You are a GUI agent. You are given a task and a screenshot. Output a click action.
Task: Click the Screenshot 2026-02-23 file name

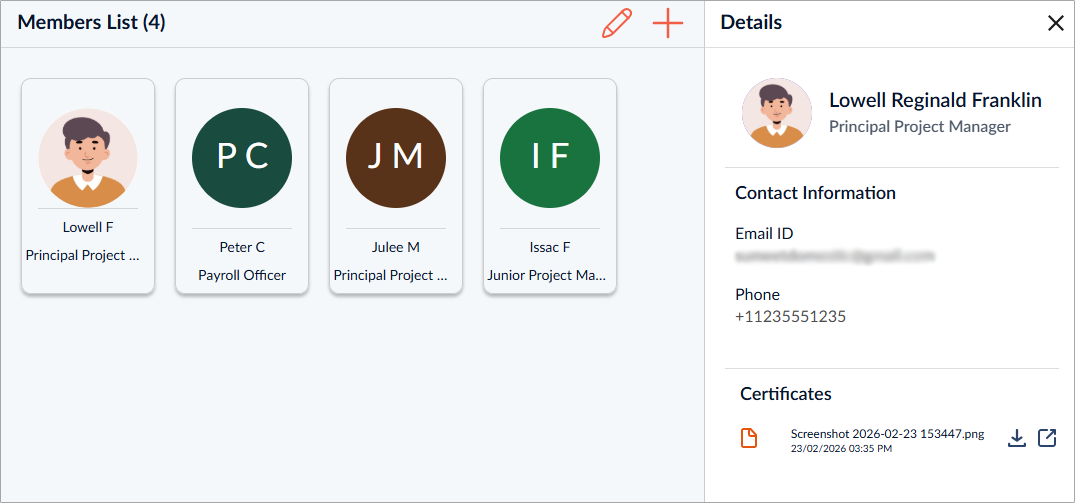click(887, 434)
